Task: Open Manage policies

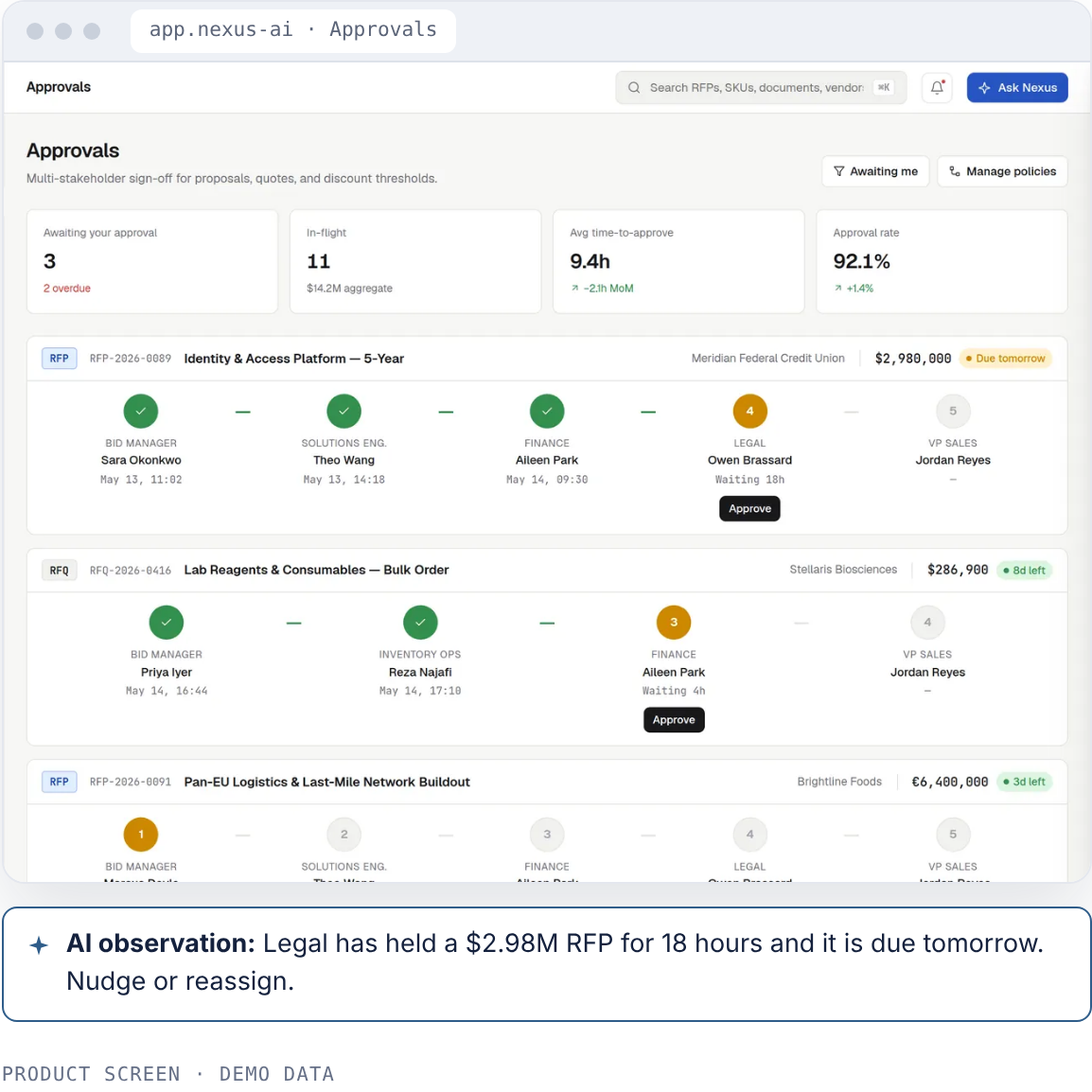Action: coord(1002,171)
